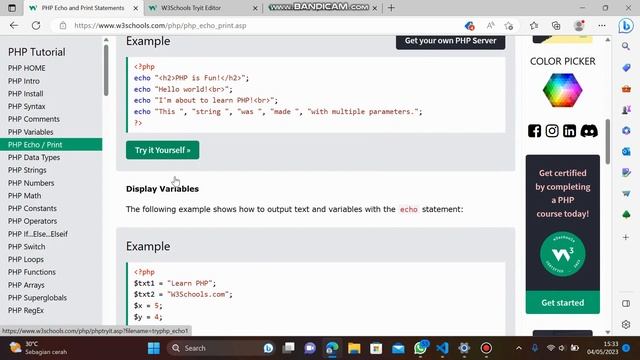
Task: Click the left menu scrollbar thumb
Action: click(106, 70)
